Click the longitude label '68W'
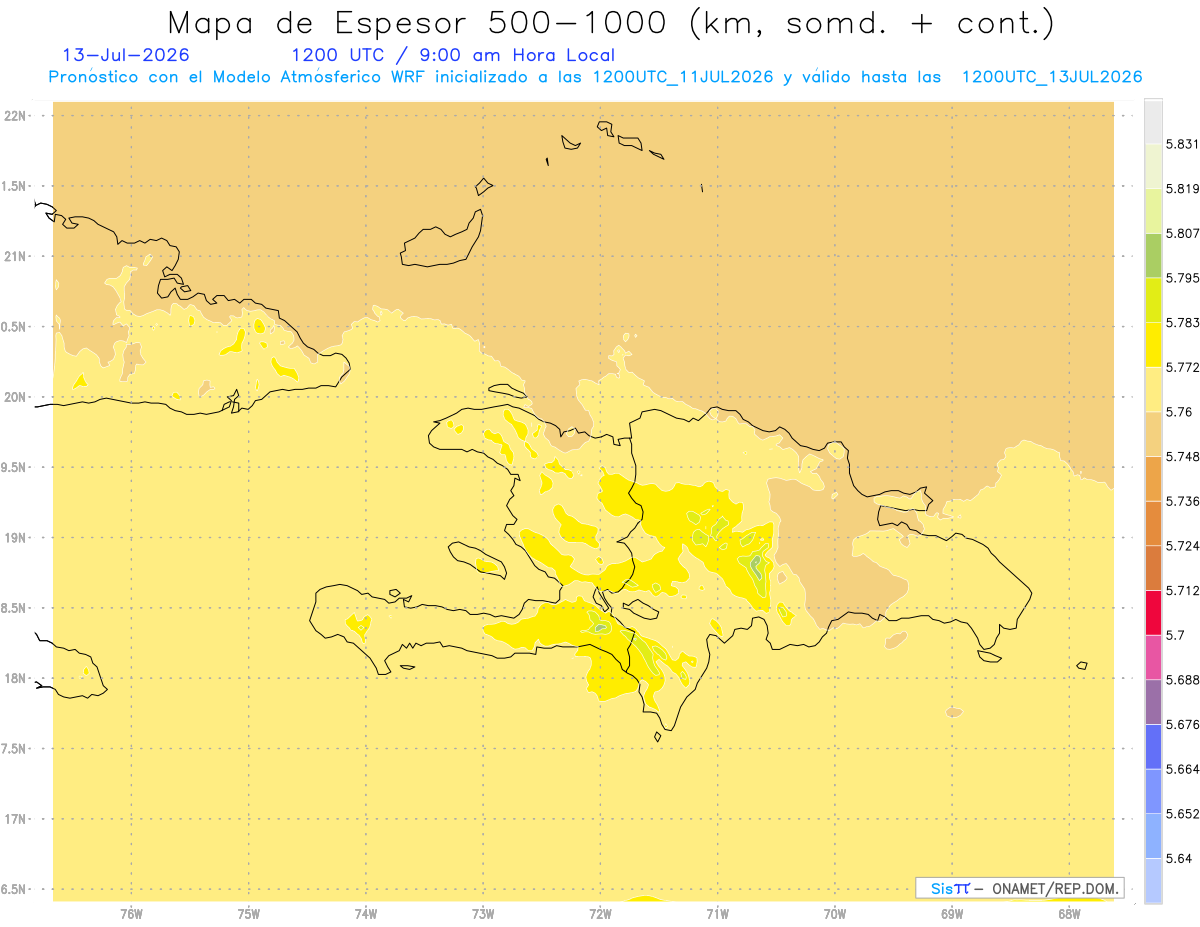The image size is (1200, 927). pyautogui.click(x=1069, y=914)
